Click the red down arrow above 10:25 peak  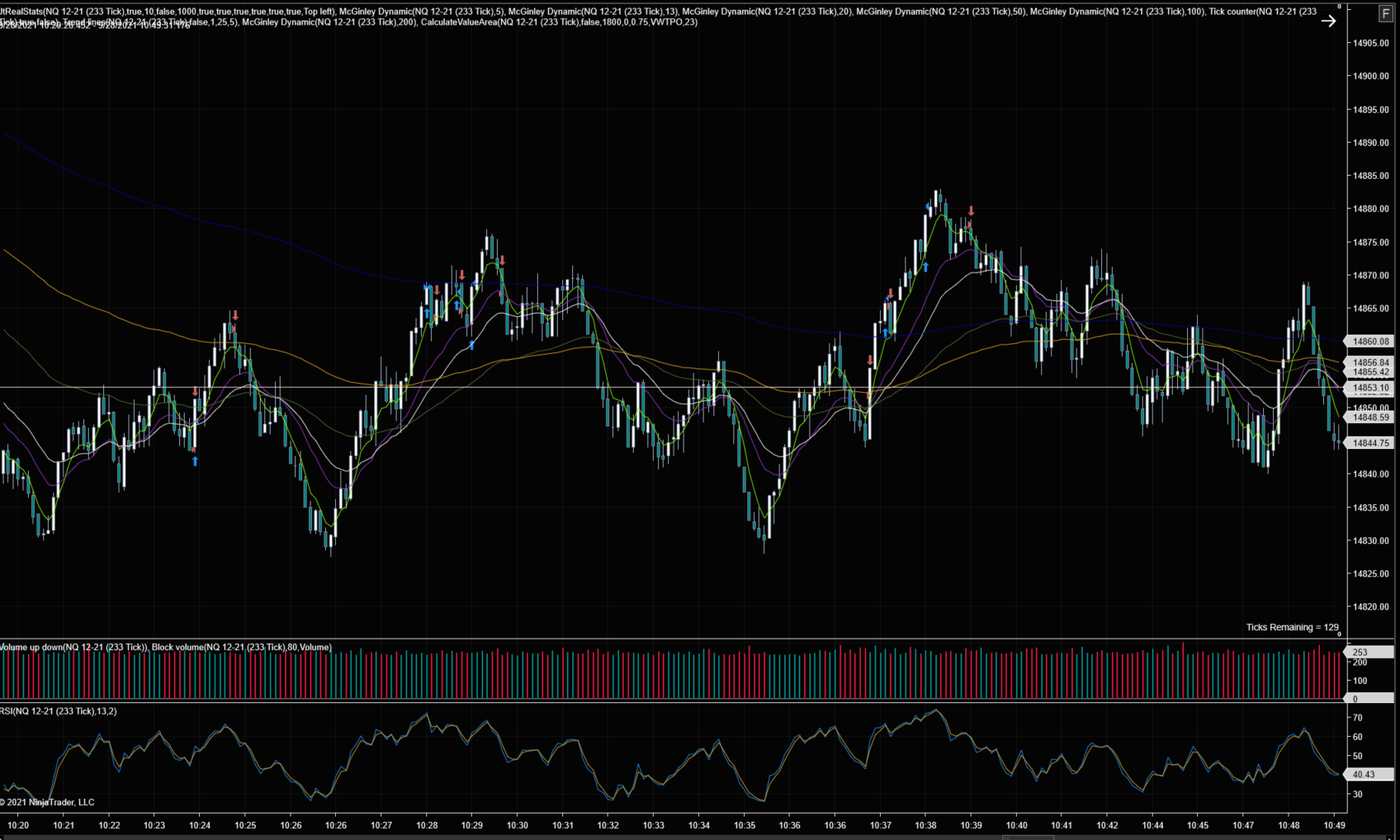[235, 315]
